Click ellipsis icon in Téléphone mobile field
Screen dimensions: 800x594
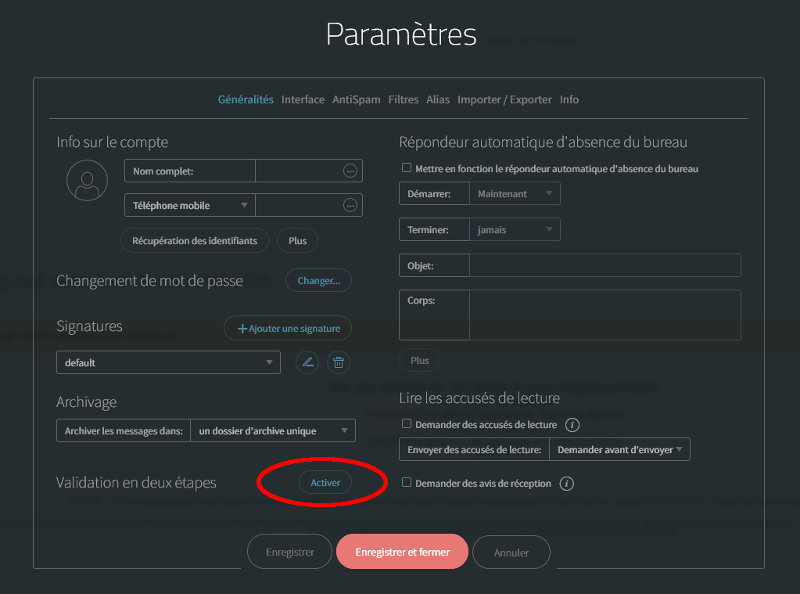350,205
